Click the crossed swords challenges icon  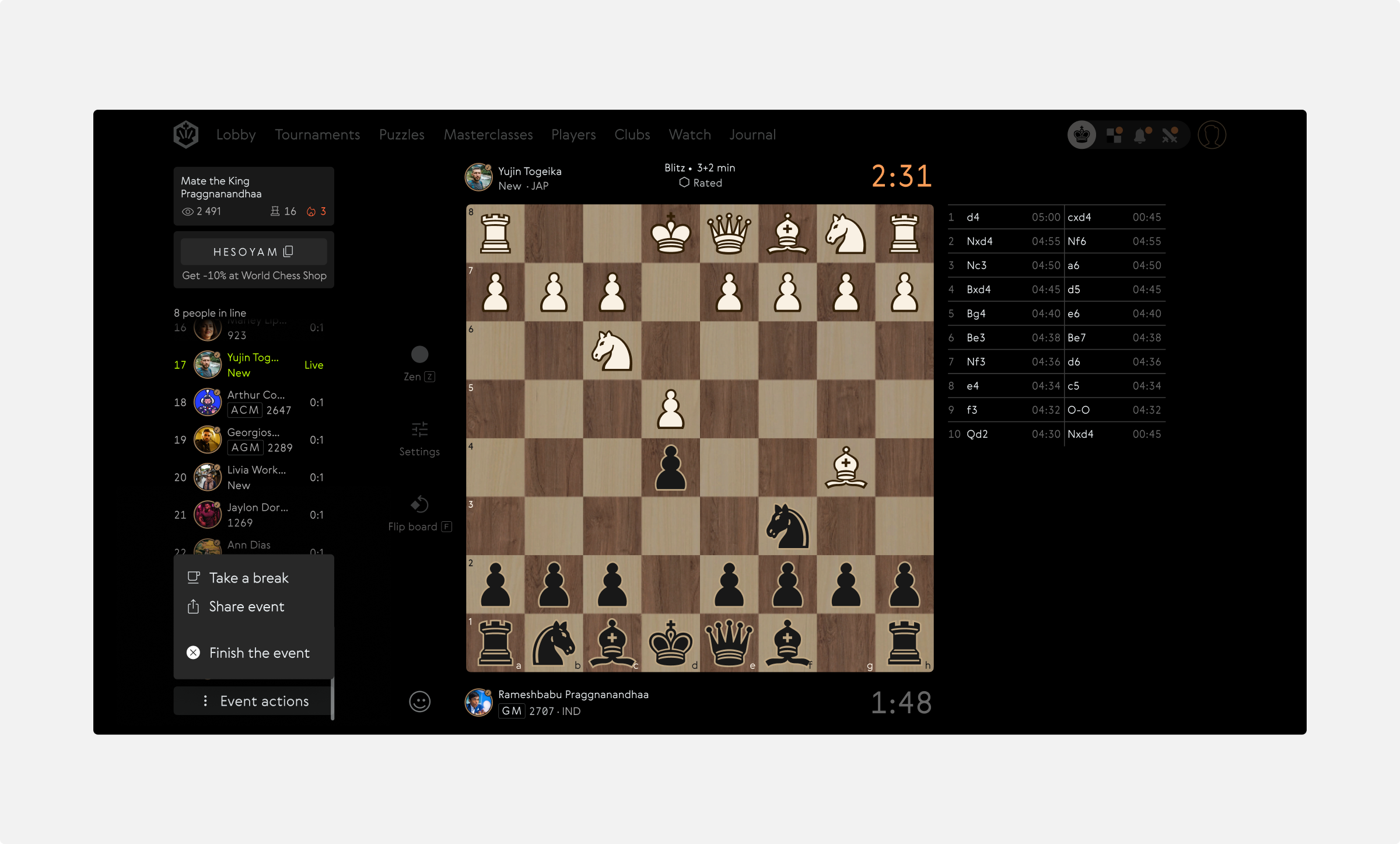(1170, 135)
